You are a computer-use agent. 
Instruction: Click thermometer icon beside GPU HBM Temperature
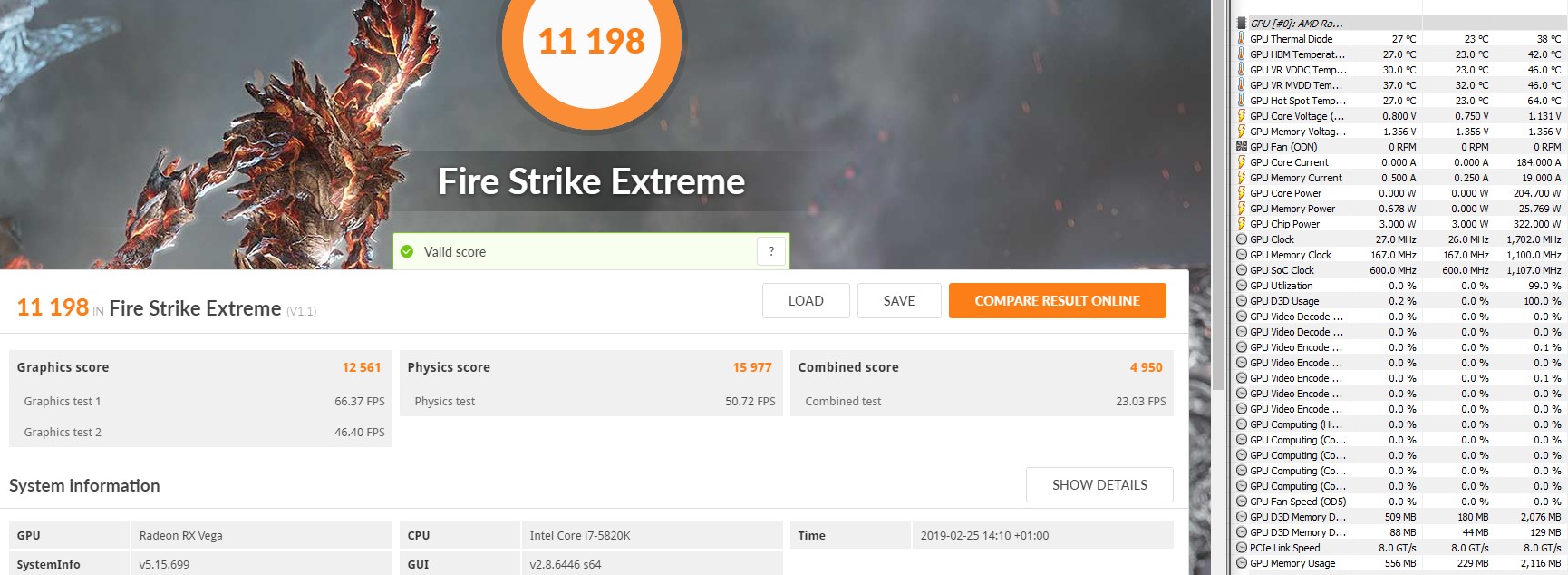pyautogui.click(x=1242, y=54)
